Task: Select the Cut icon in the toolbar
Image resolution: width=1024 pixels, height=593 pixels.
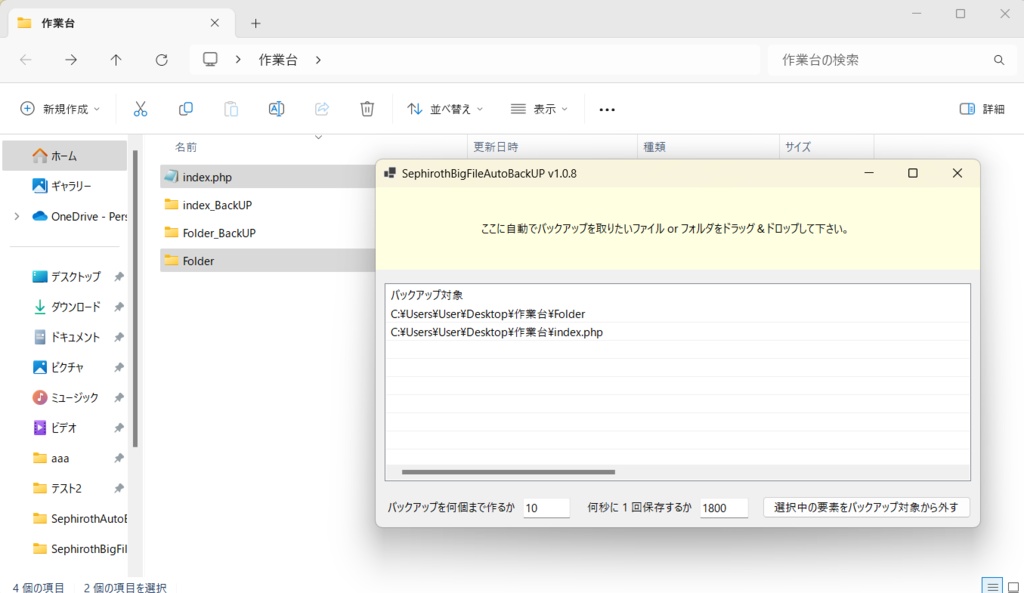Action: tap(140, 108)
